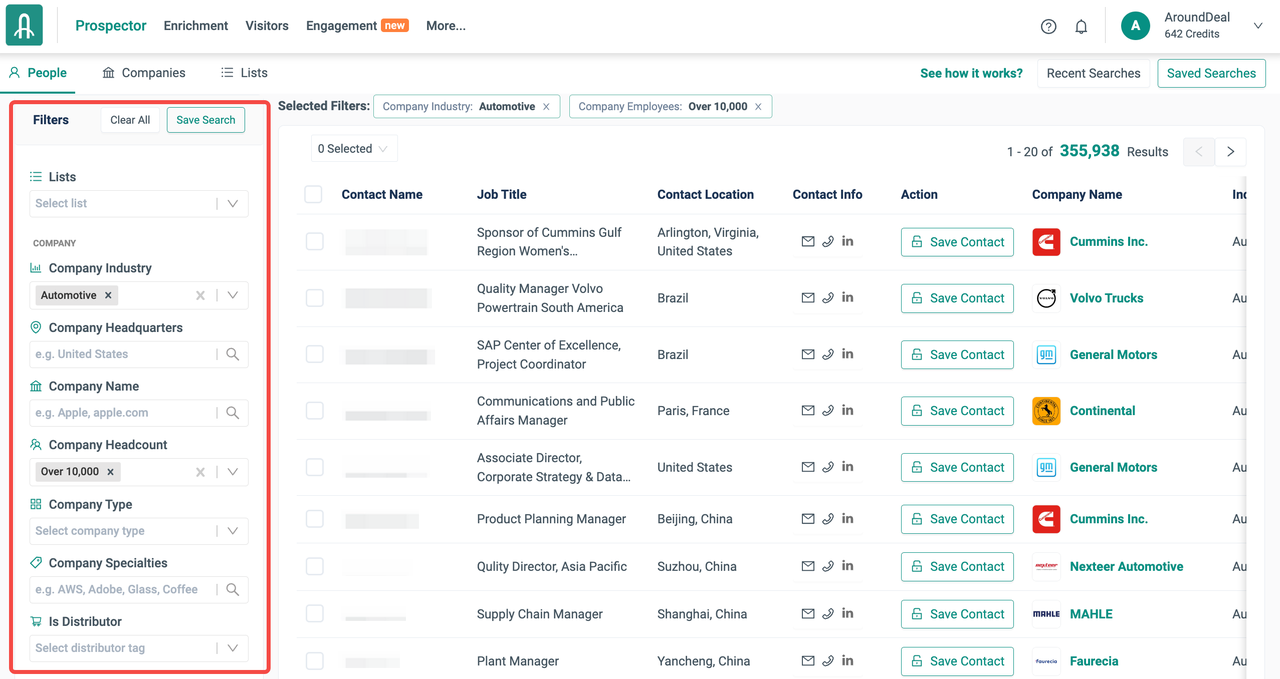Open the Enrichment menu item
The image size is (1280, 679).
pos(196,26)
